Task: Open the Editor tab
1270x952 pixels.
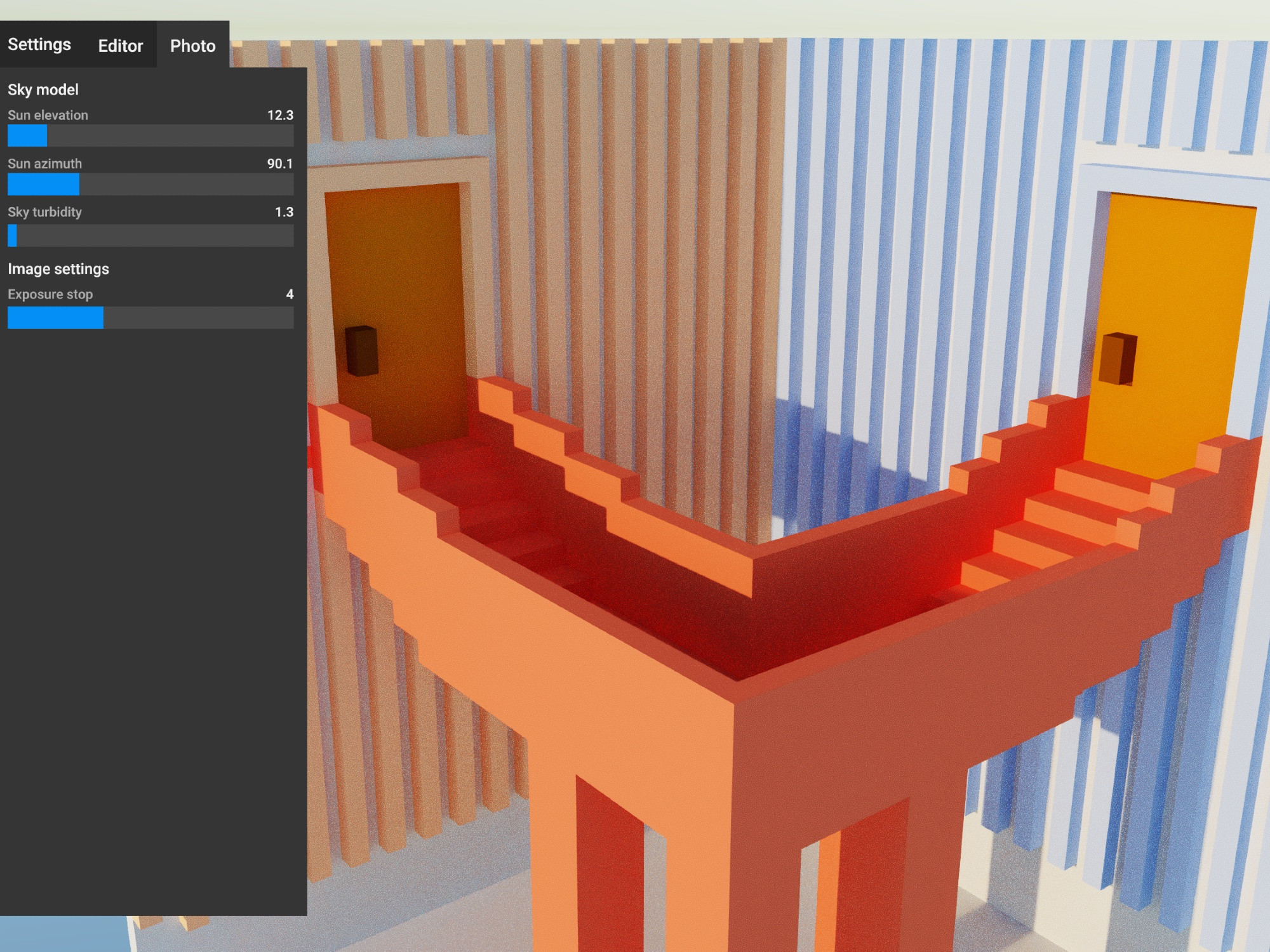Action: click(x=121, y=46)
